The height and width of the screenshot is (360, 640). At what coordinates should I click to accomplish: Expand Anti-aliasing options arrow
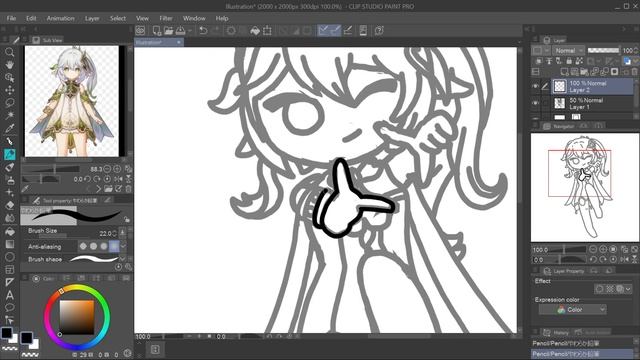(x=123, y=246)
